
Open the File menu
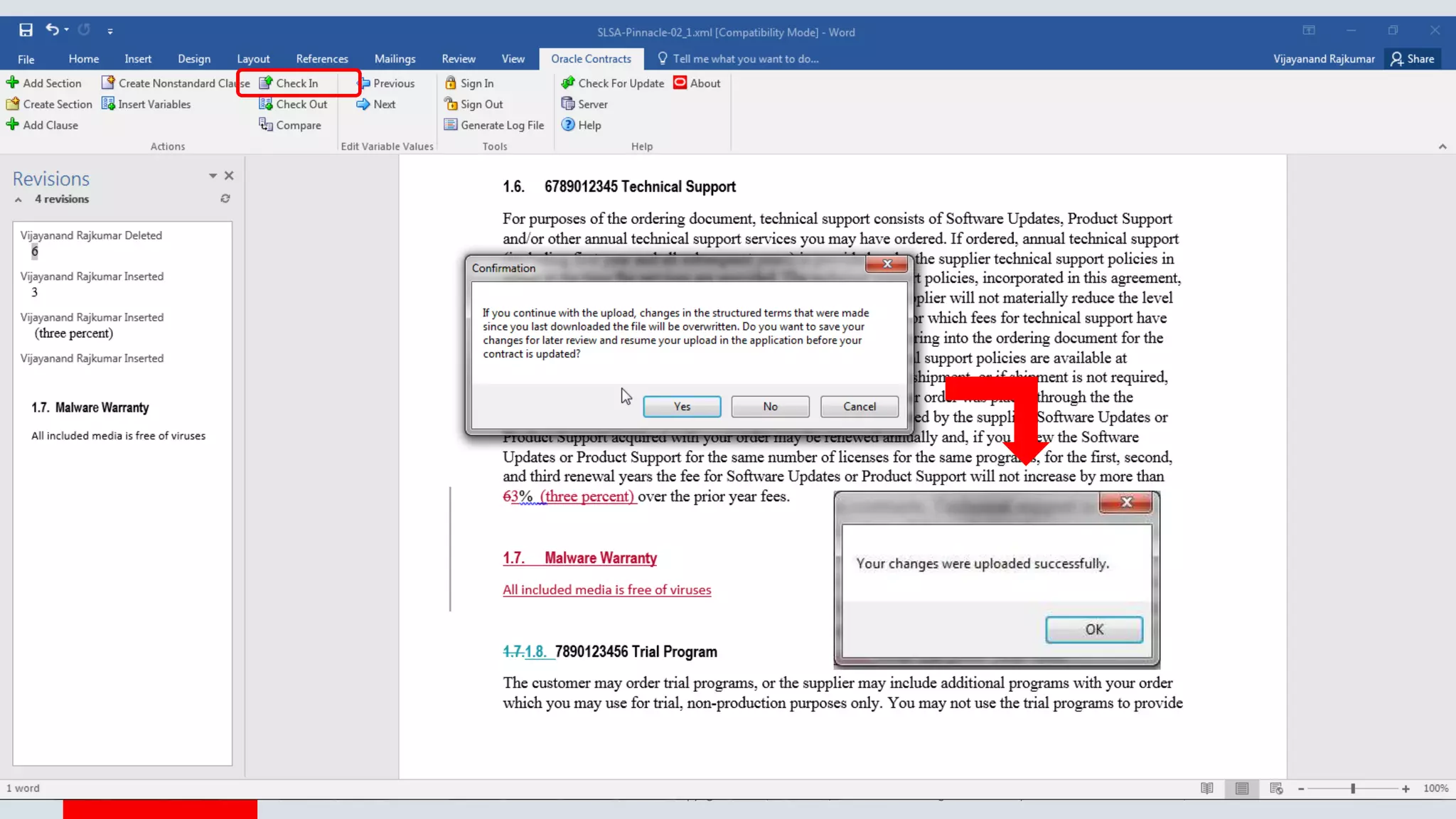(26, 59)
